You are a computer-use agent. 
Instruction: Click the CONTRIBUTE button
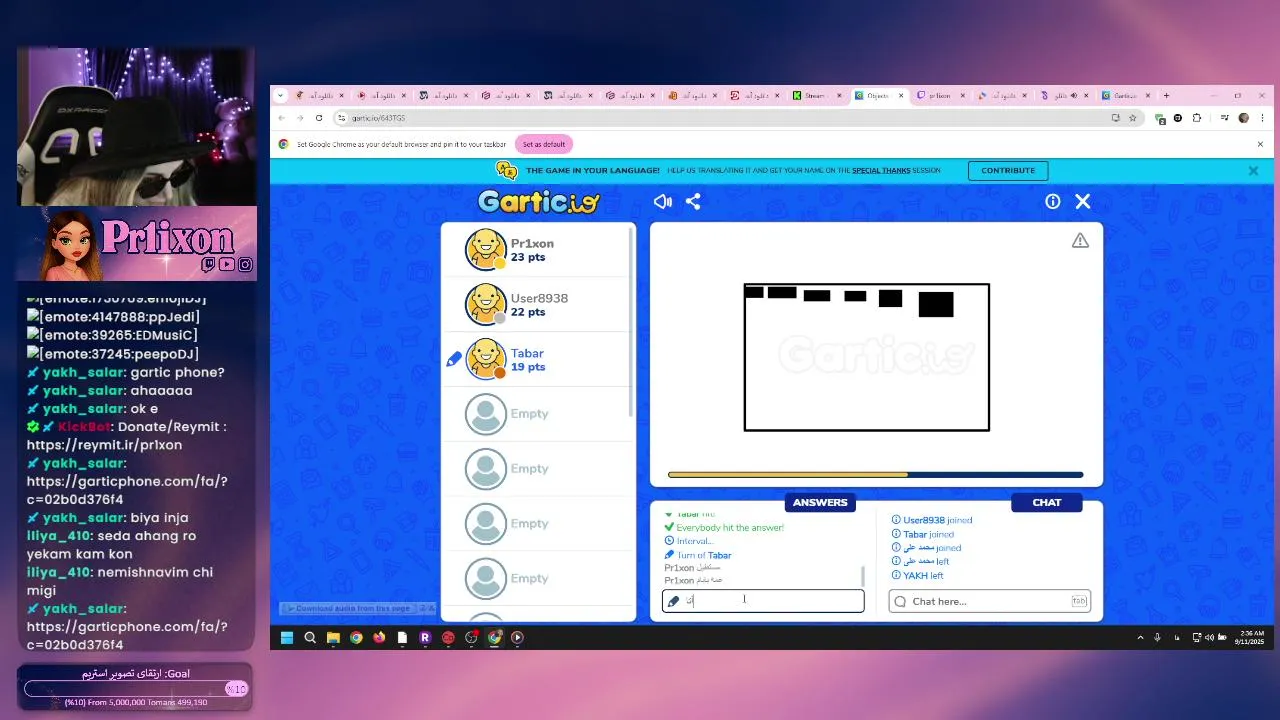tap(1008, 171)
